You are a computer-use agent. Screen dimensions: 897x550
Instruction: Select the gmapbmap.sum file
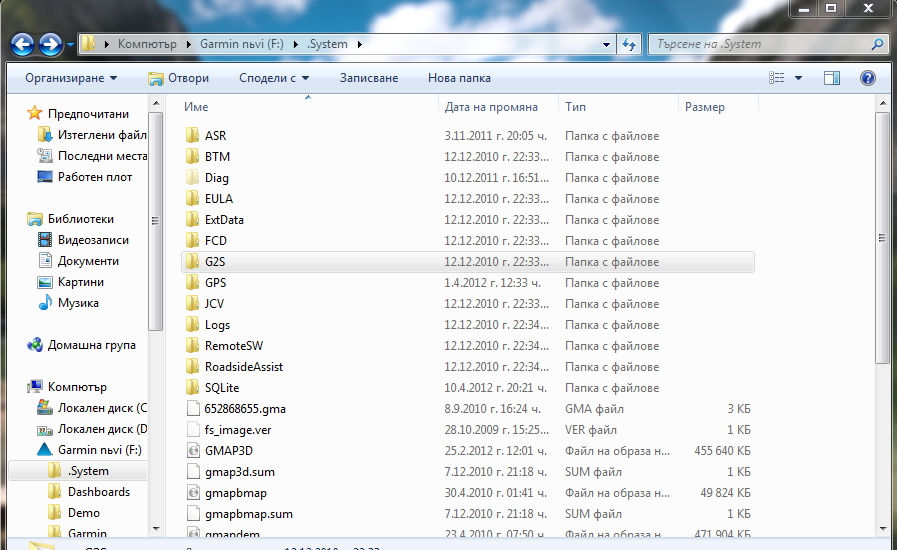point(249,514)
